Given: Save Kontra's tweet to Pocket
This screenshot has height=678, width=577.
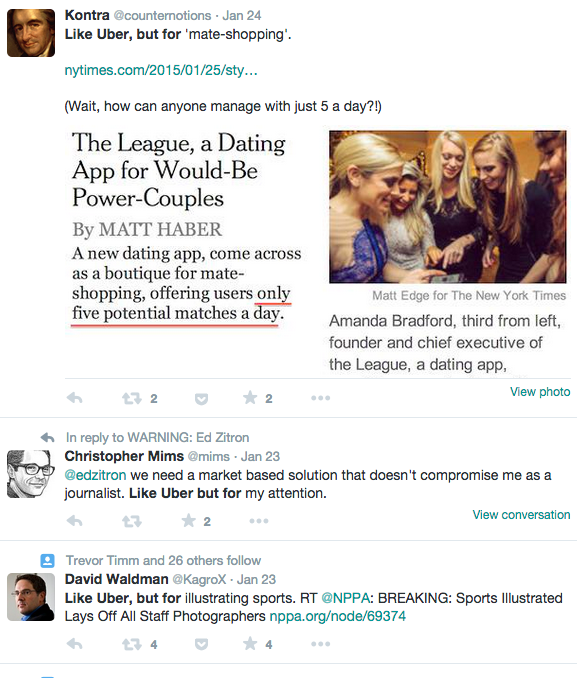Looking at the screenshot, I should pyautogui.click(x=201, y=398).
